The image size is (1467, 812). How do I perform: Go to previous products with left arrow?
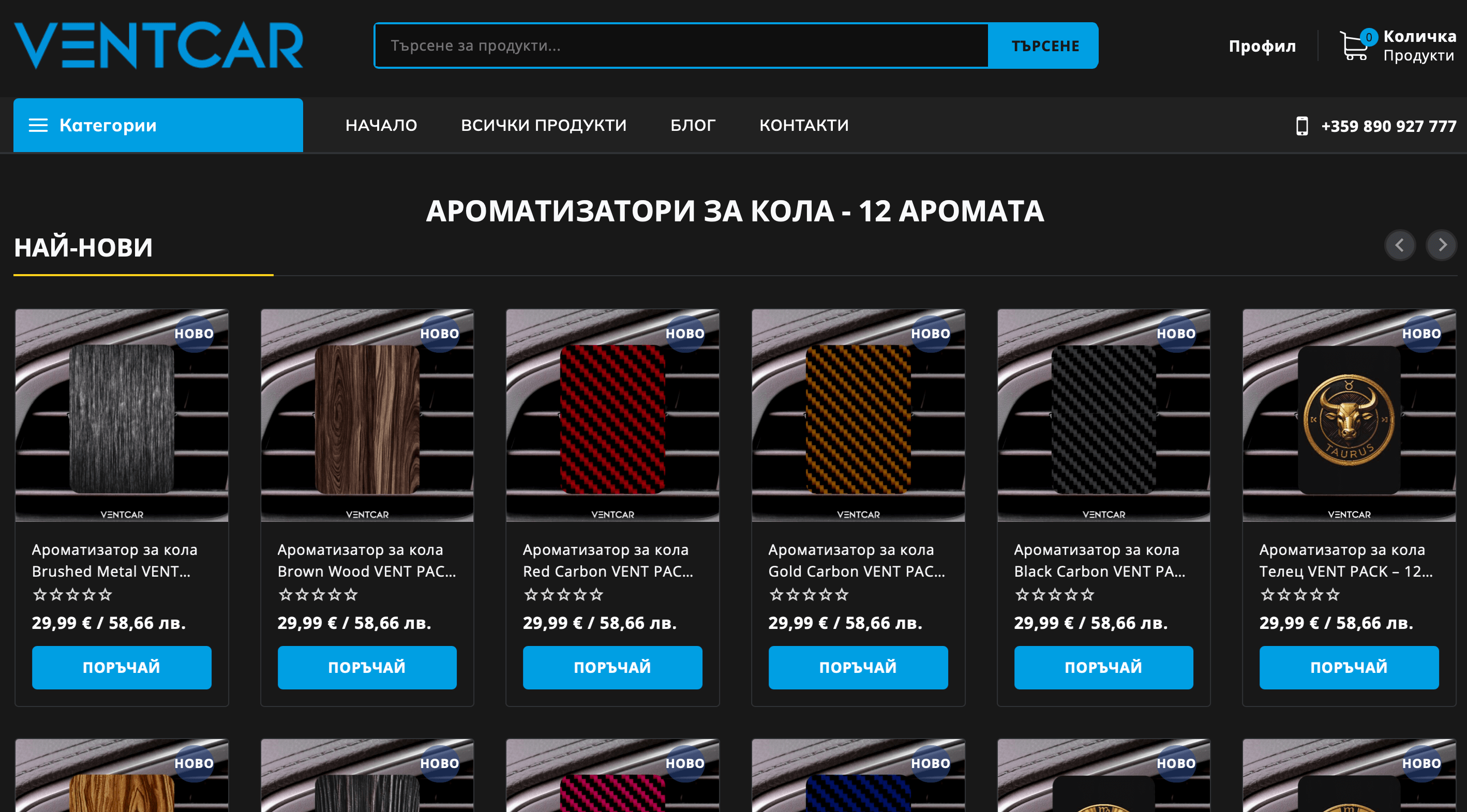coord(1400,246)
